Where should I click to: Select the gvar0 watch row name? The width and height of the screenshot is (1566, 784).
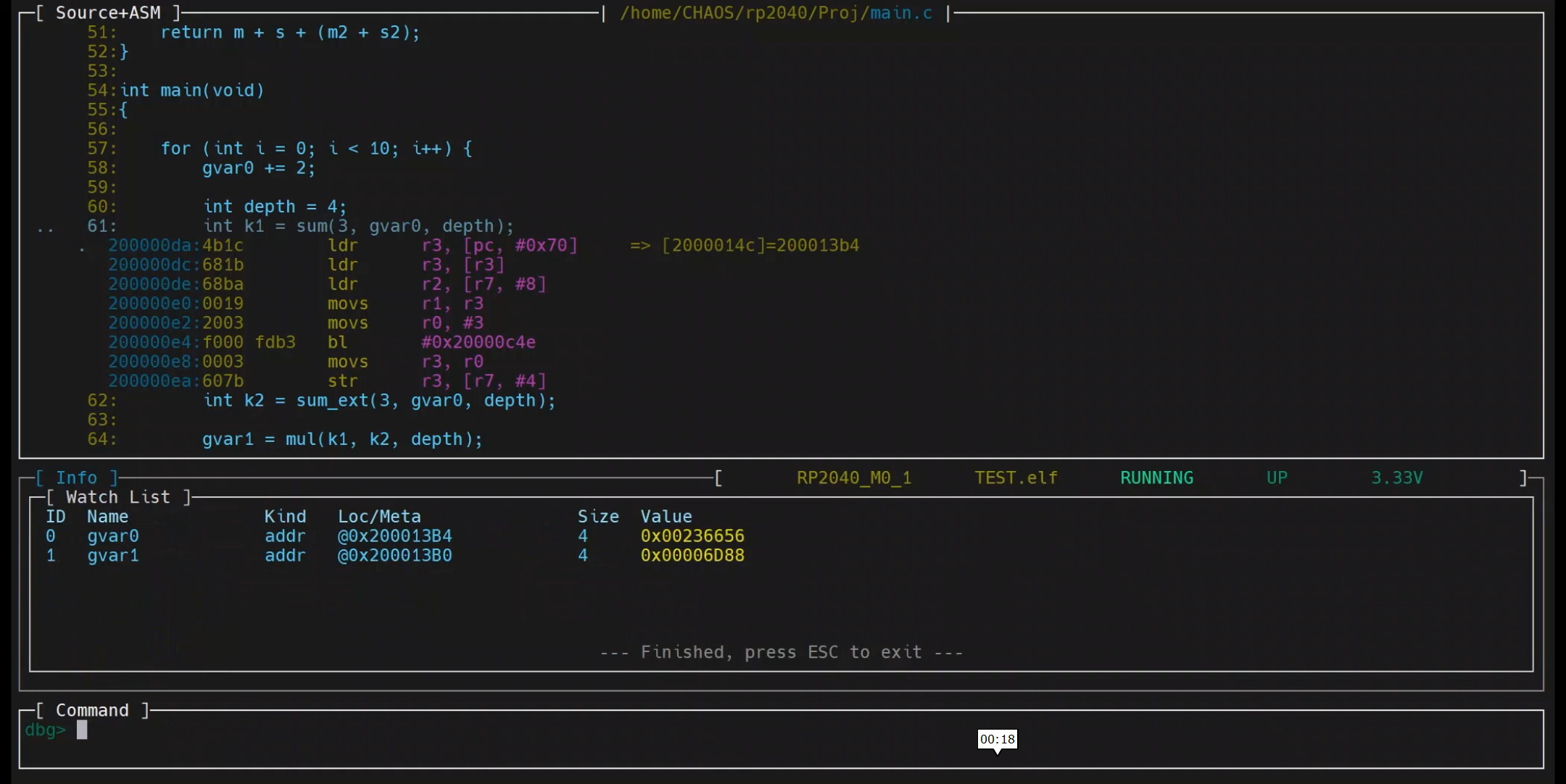coord(113,536)
